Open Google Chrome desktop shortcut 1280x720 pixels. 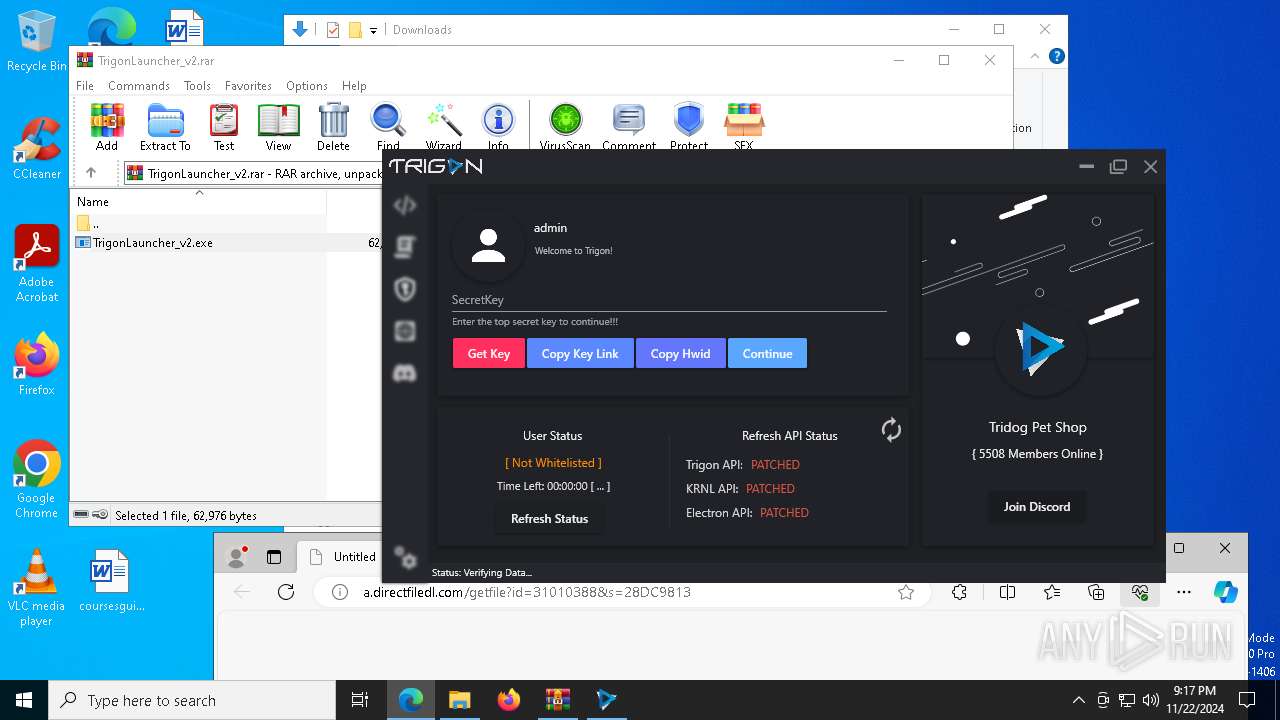pos(37,480)
